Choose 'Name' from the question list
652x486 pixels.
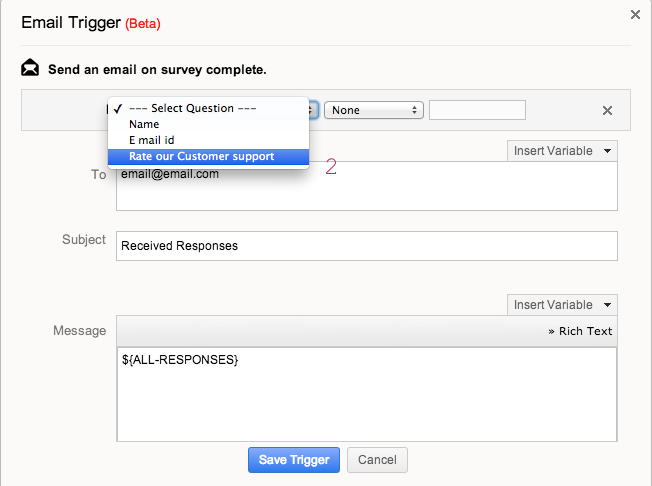coord(142,124)
